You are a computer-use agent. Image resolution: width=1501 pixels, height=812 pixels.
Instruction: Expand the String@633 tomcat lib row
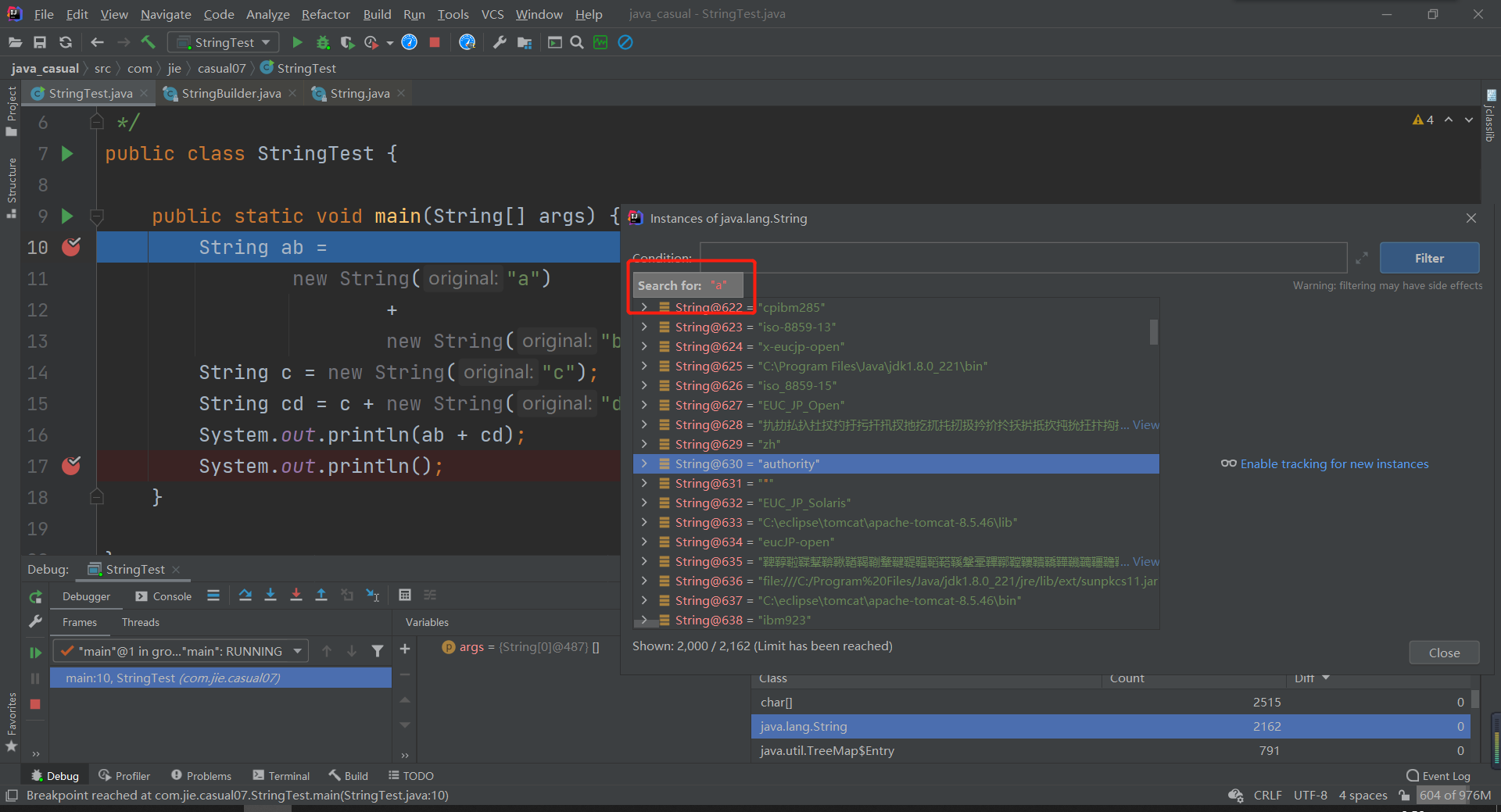pyautogui.click(x=644, y=522)
